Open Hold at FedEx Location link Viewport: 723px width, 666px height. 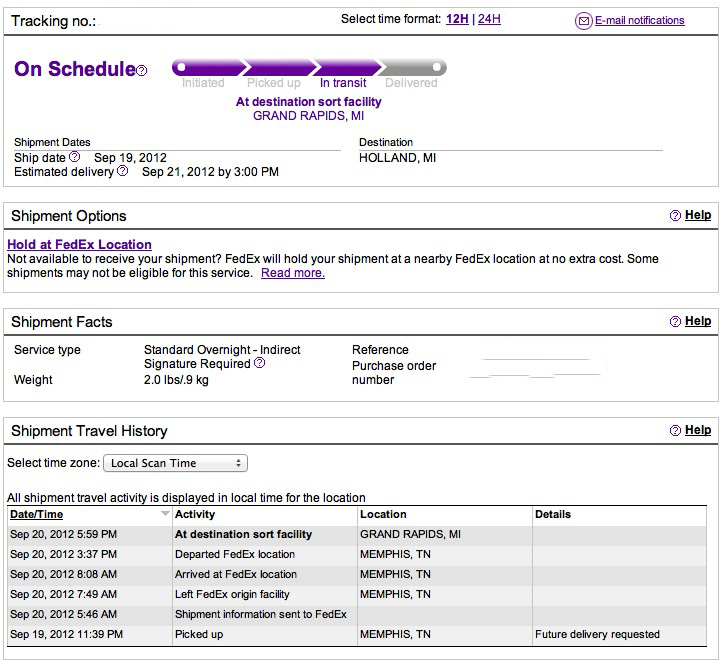click(x=79, y=244)
